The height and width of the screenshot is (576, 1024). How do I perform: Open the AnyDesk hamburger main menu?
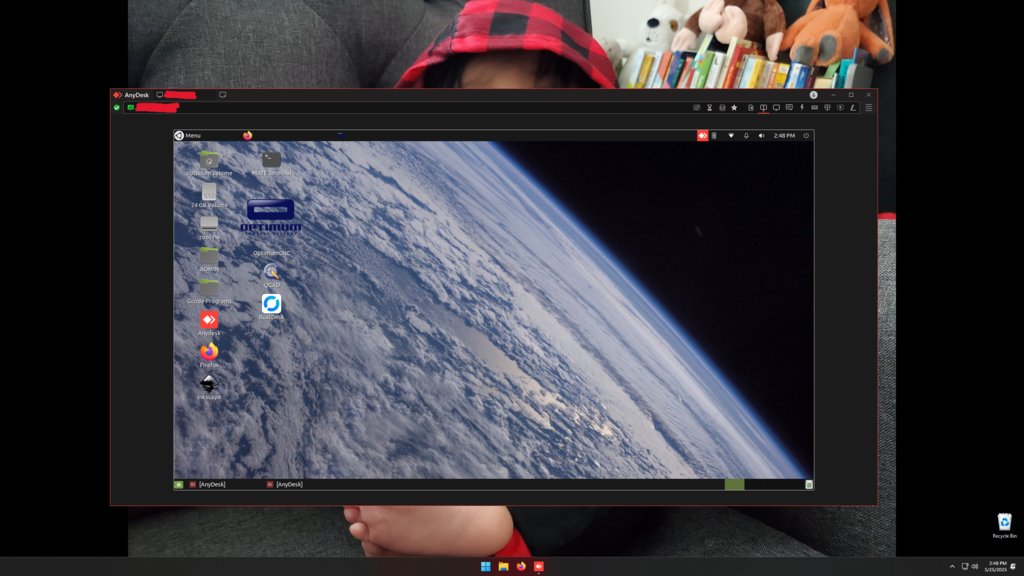tap(869, 108)
